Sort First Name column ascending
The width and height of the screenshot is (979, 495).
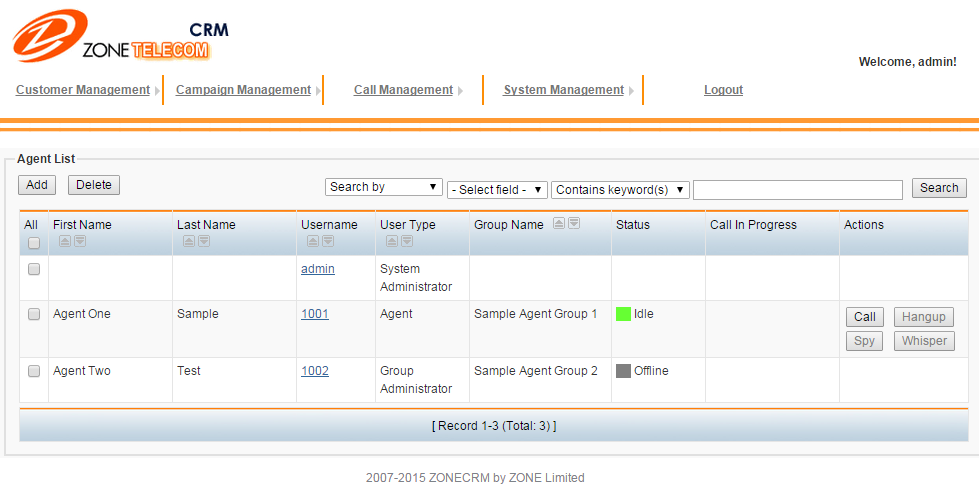point(64,241)
